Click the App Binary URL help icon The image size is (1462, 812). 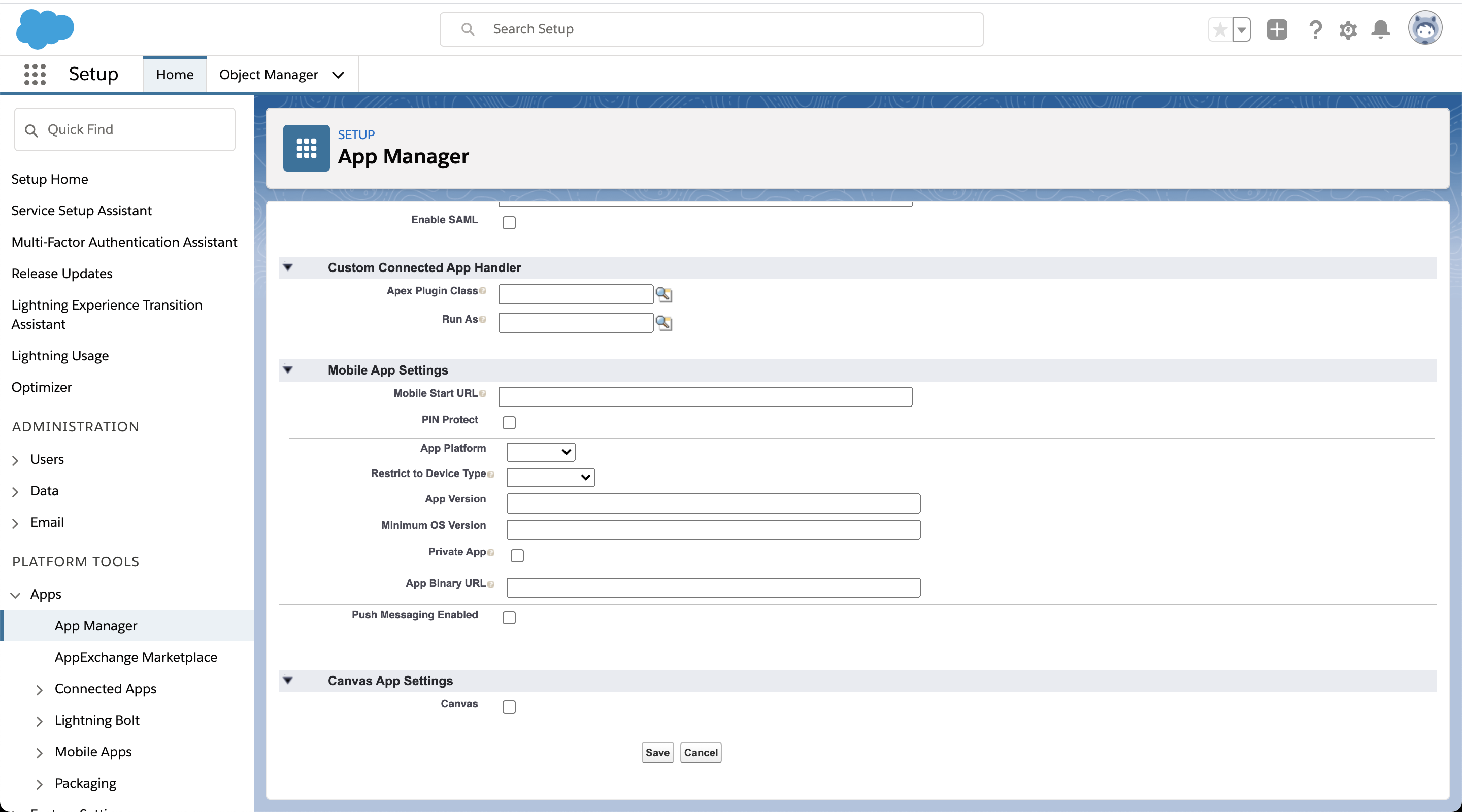click(x=491, y=584)
